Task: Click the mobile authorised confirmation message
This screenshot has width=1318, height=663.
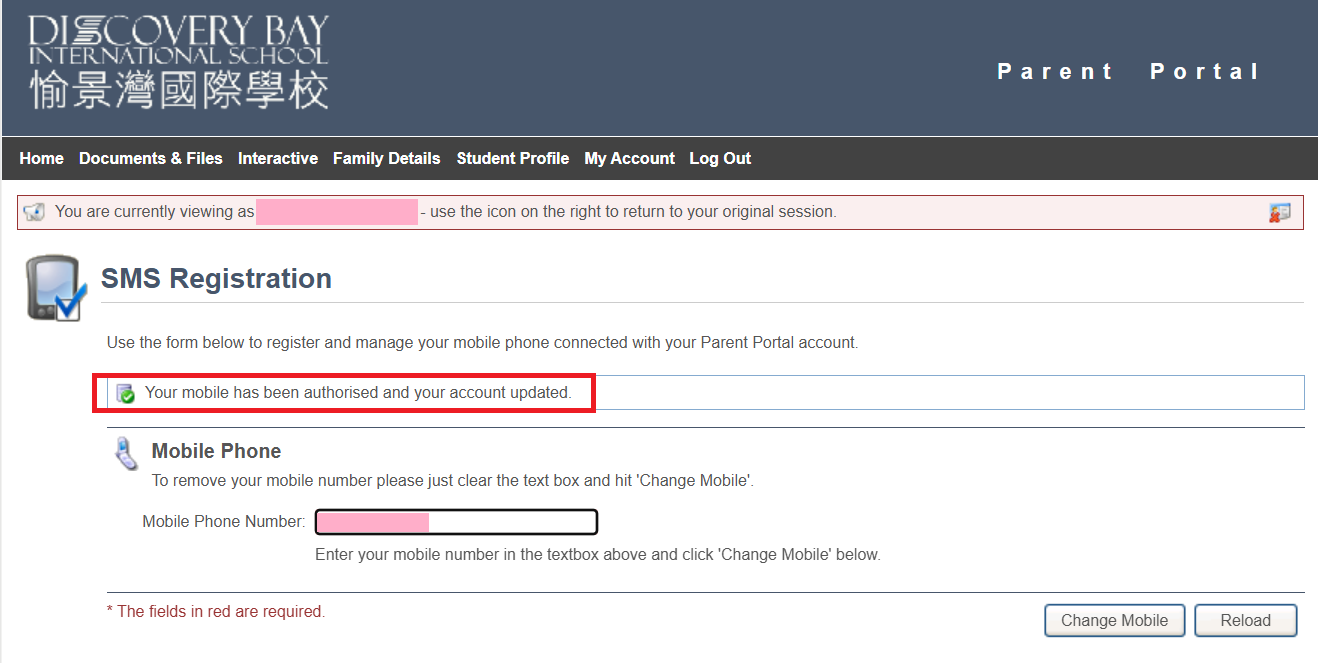Action: (358, 393)
